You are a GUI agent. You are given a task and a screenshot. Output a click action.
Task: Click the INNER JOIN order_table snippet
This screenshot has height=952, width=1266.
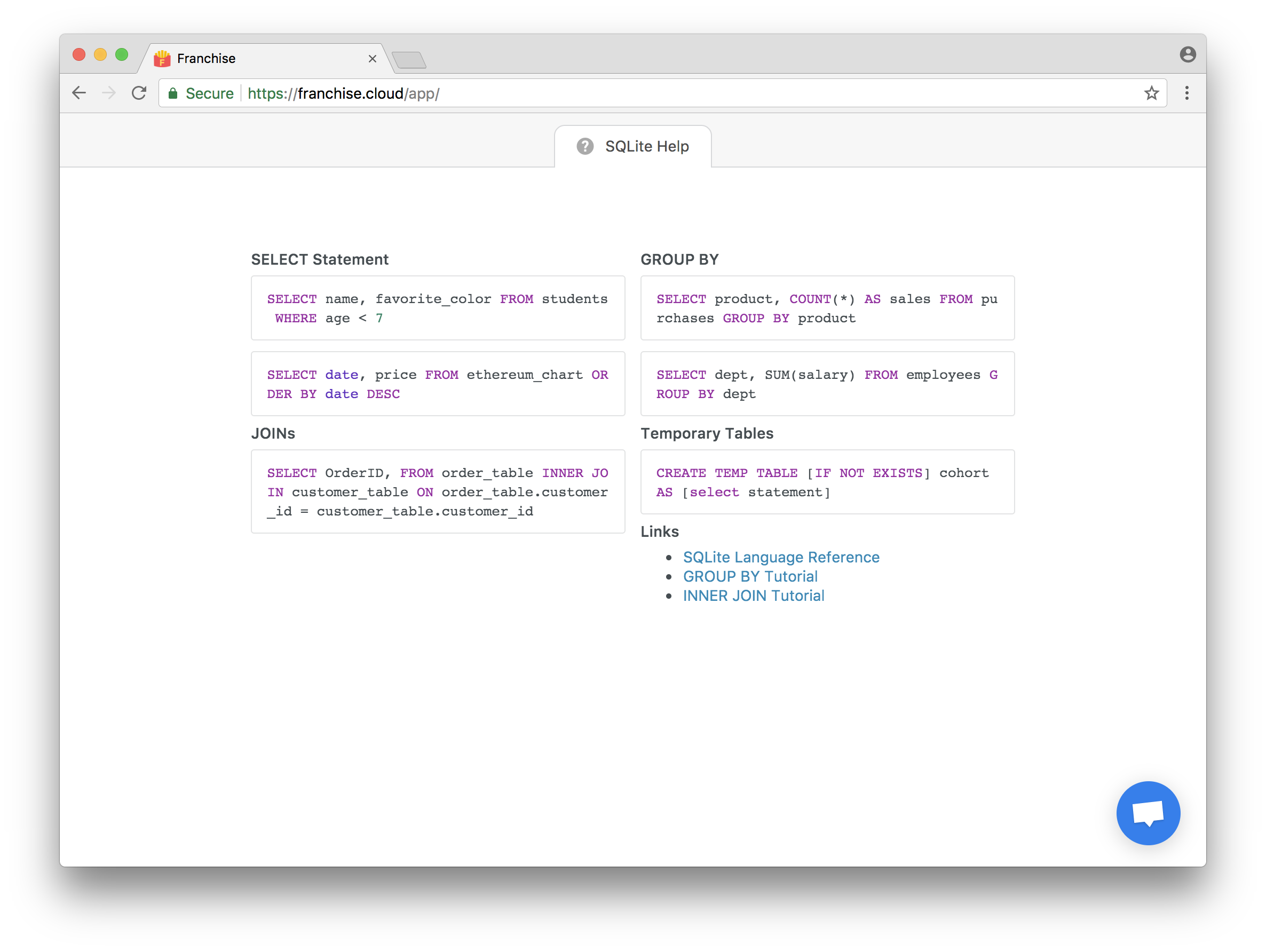click(437, 492)
